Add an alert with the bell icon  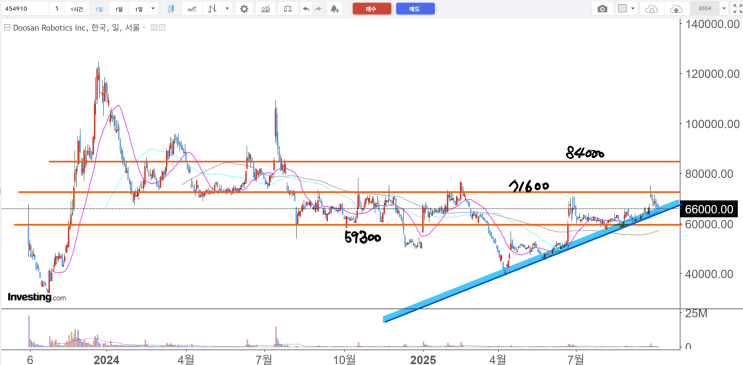tap(335, 9)
